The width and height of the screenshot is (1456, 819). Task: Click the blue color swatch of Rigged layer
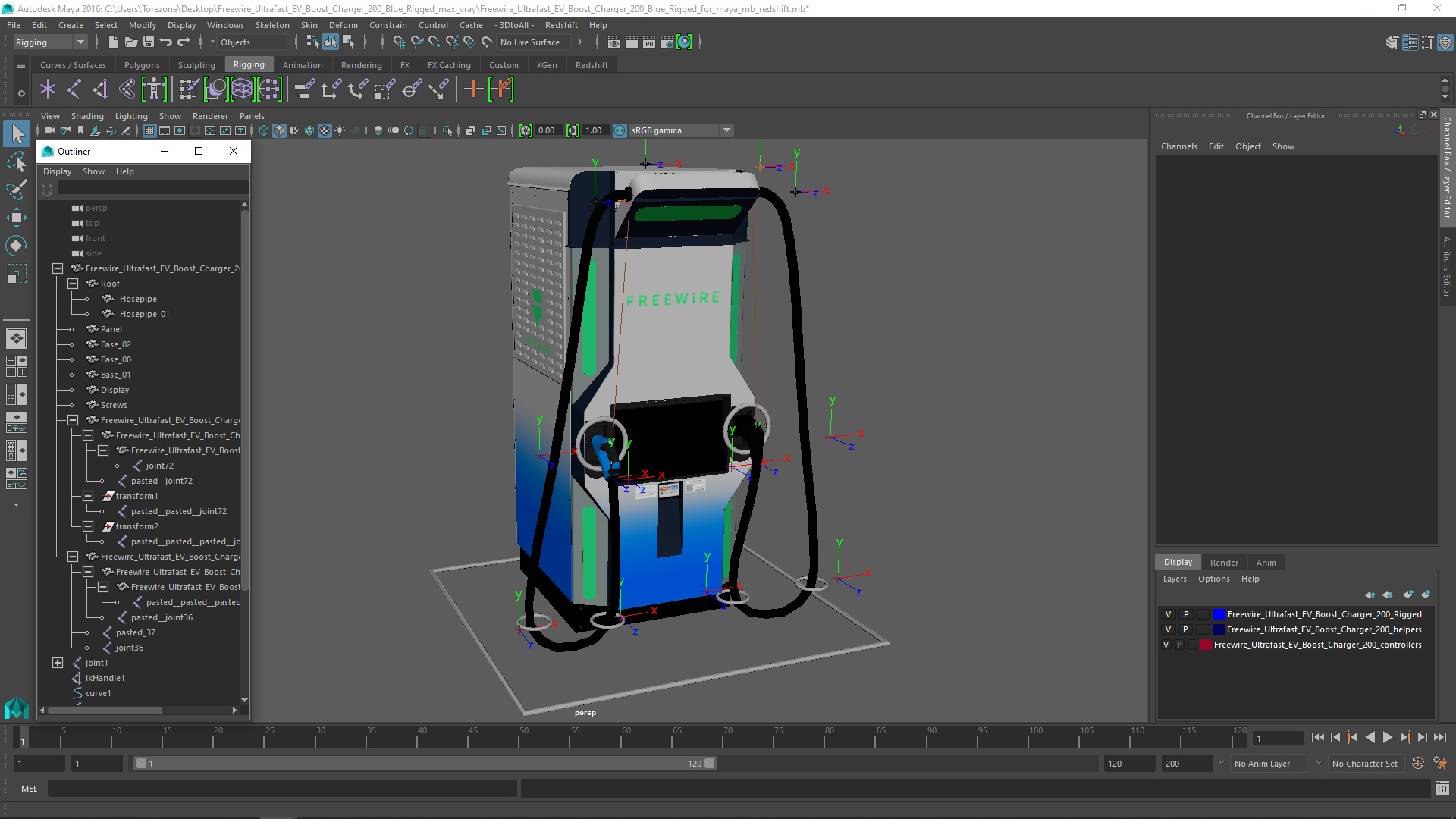tap(1219, 614)
